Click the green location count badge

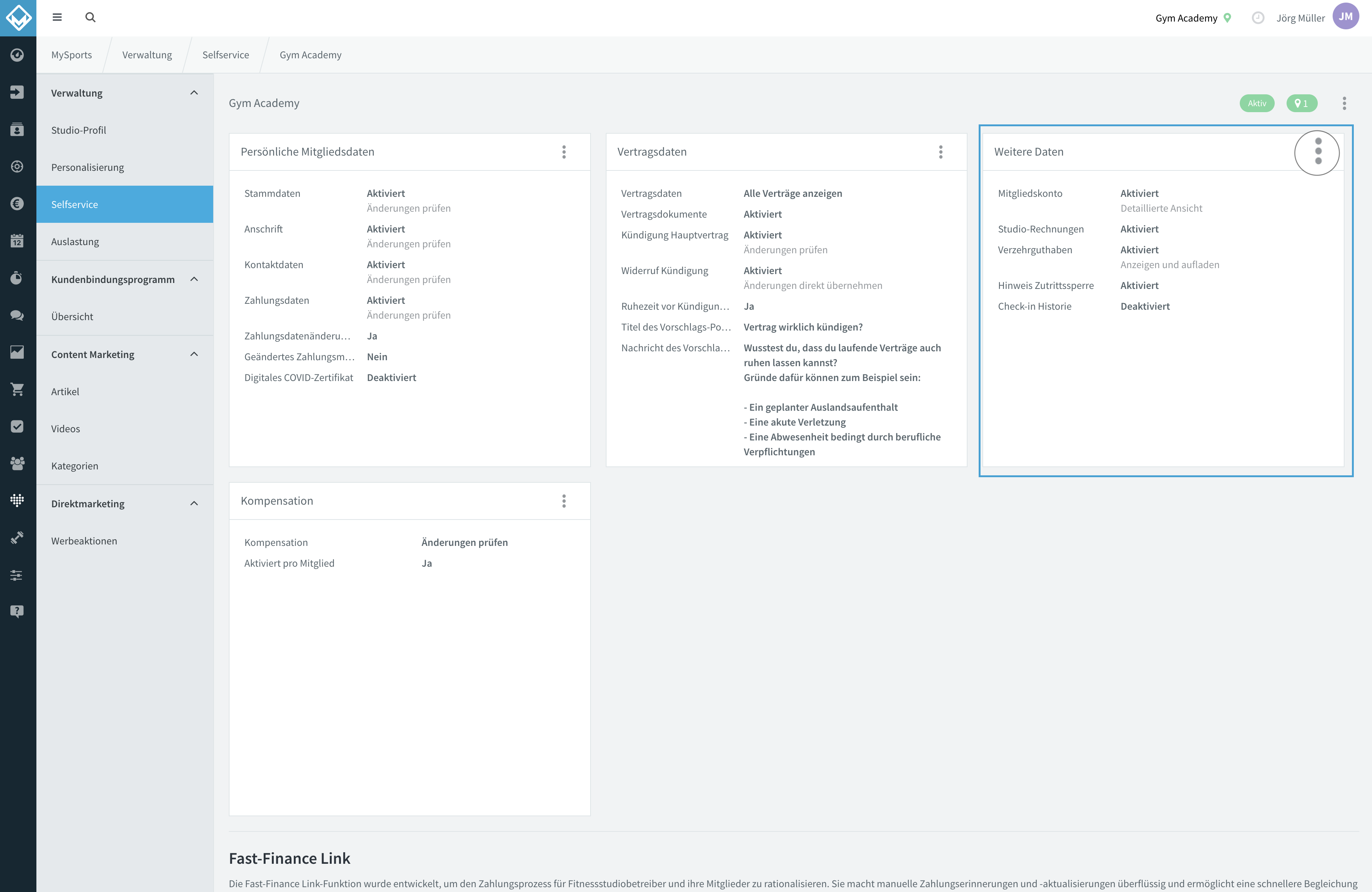tap(1302, 103)
